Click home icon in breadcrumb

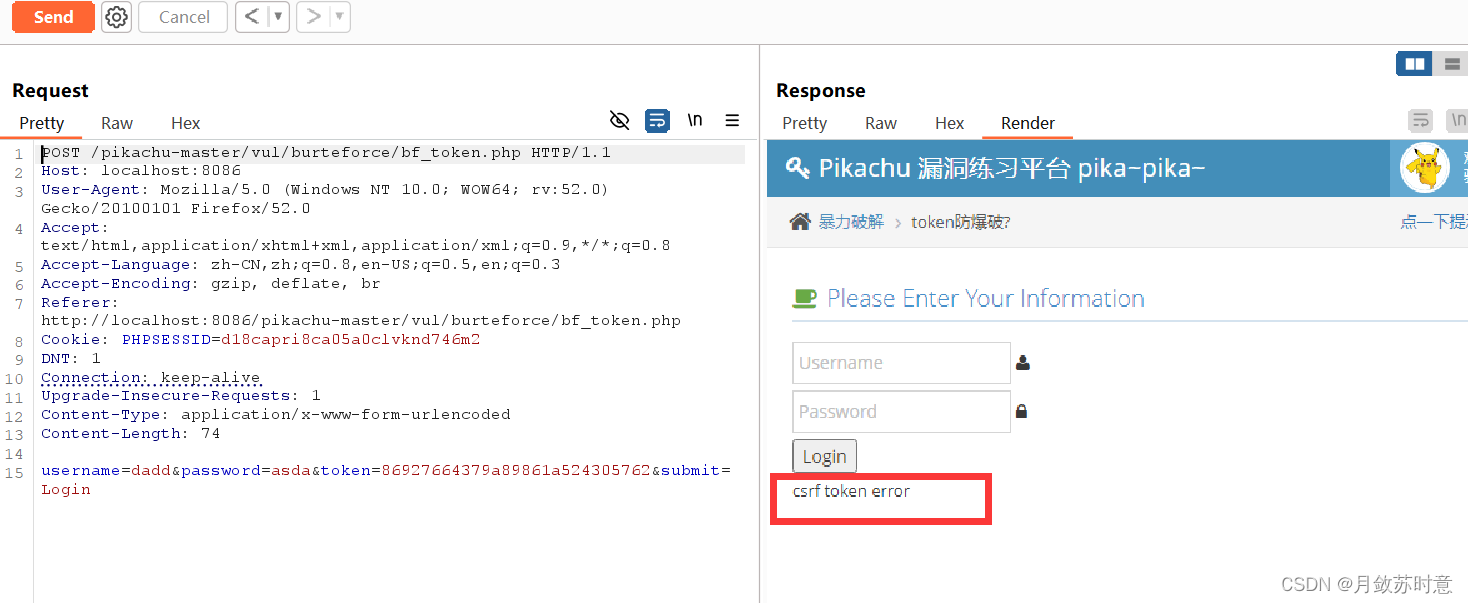point(800,221)
